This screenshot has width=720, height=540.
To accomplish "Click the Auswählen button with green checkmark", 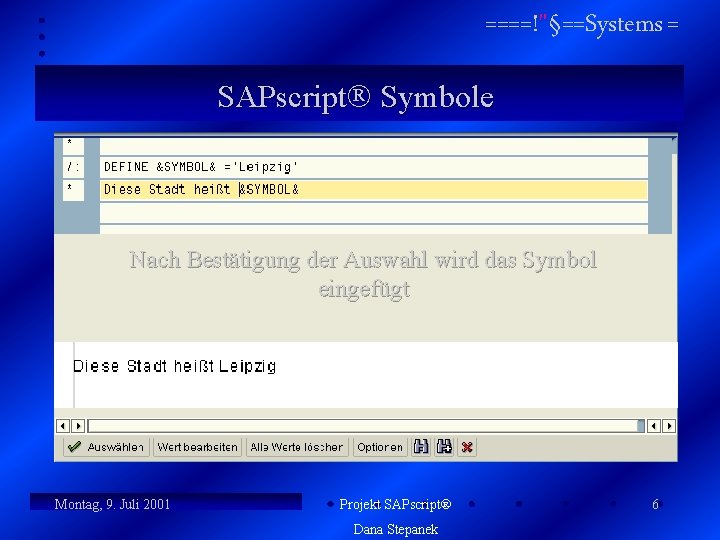I will (106, 447).
